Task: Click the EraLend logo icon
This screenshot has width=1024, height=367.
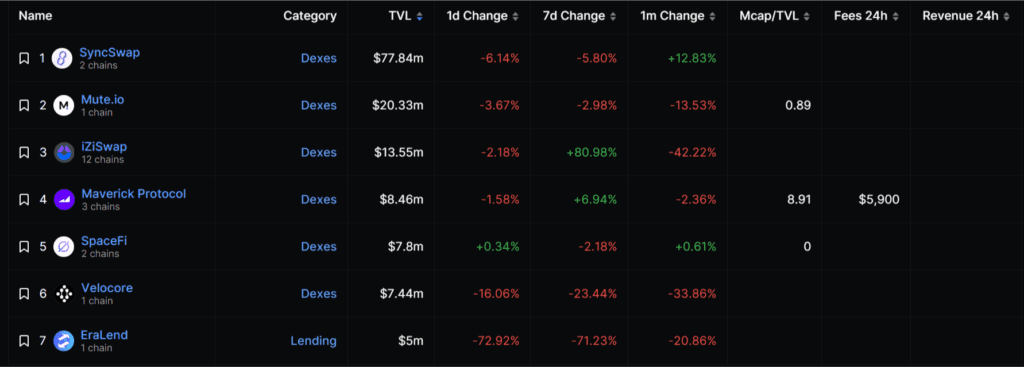Action: pos(63,341)
